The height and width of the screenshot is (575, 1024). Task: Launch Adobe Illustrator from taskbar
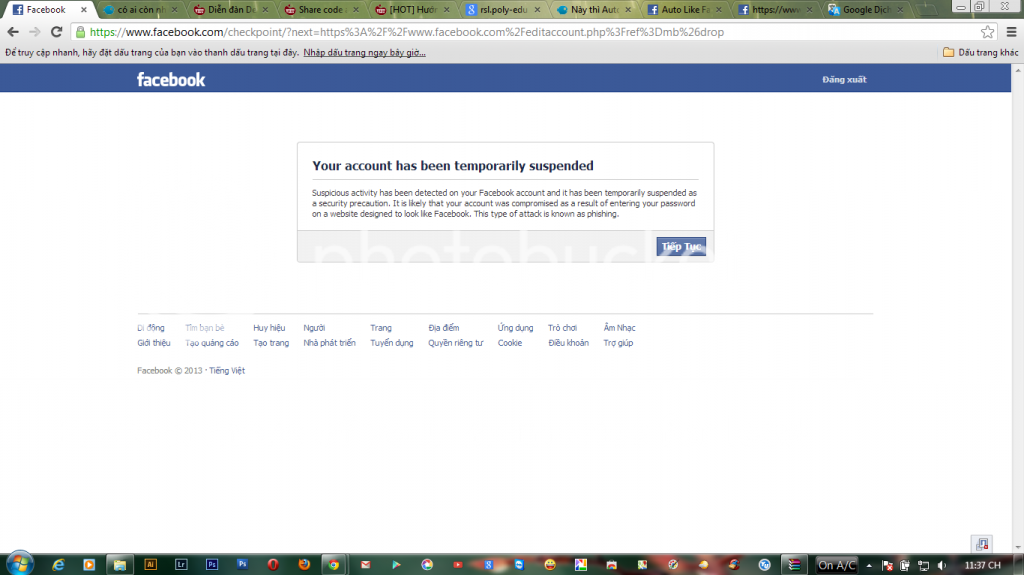pyautogui.click(x=150, y=565)
